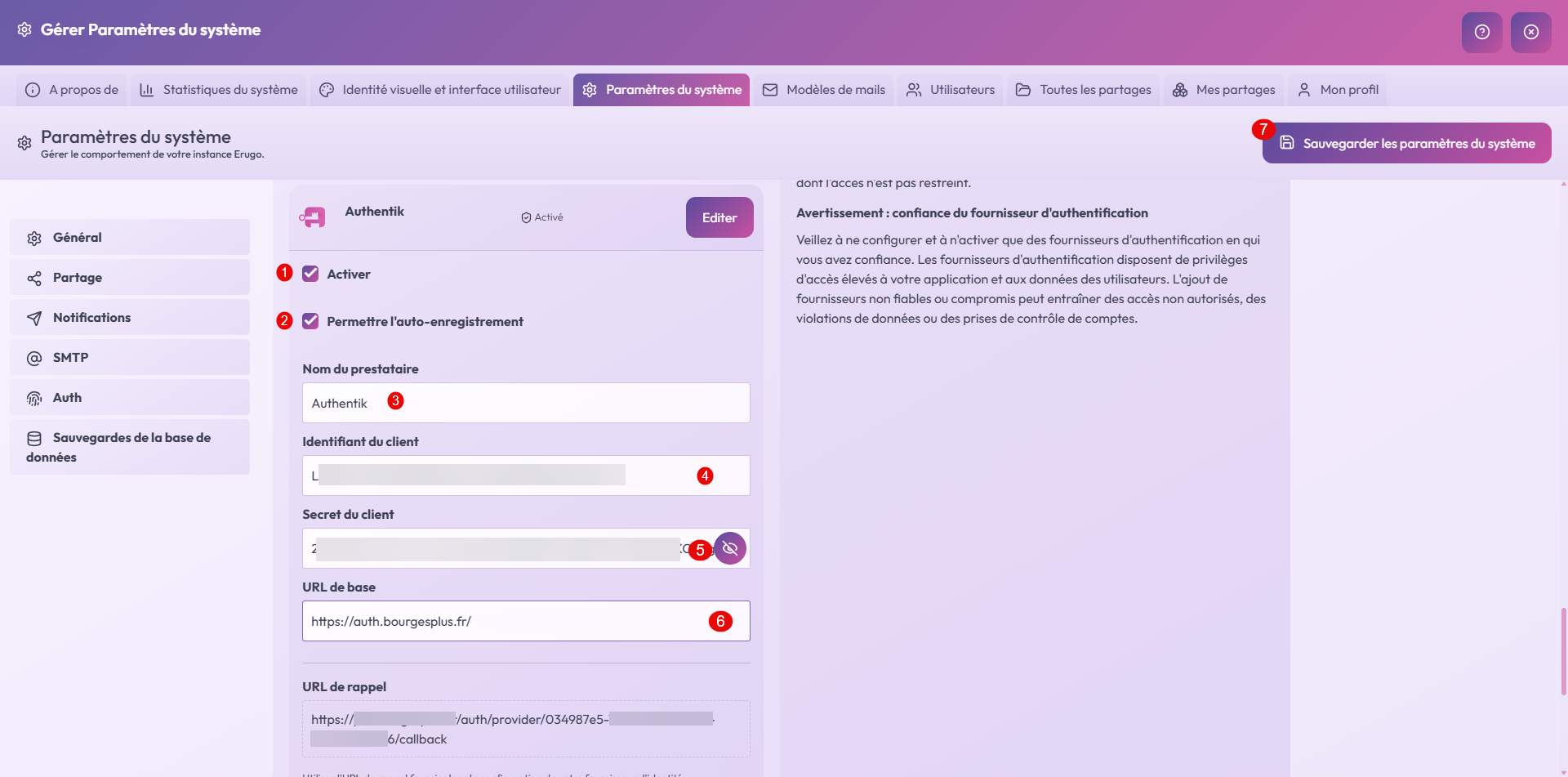Open the Partage sidebar section
Viewport: 1568px width, 777px height.
(x=130, y=278)
